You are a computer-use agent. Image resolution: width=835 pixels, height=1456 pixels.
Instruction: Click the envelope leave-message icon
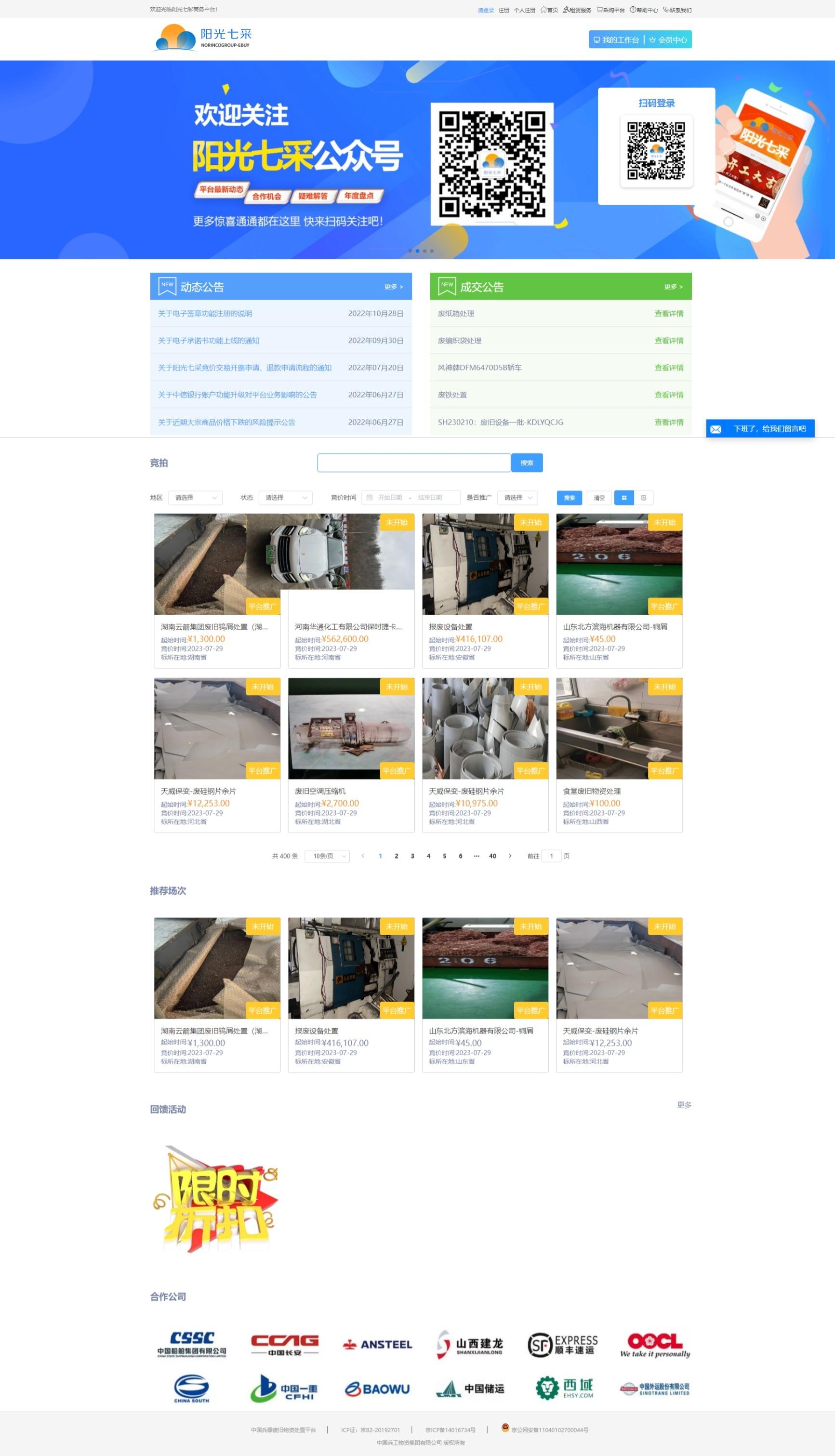click(x=716, y=429)
